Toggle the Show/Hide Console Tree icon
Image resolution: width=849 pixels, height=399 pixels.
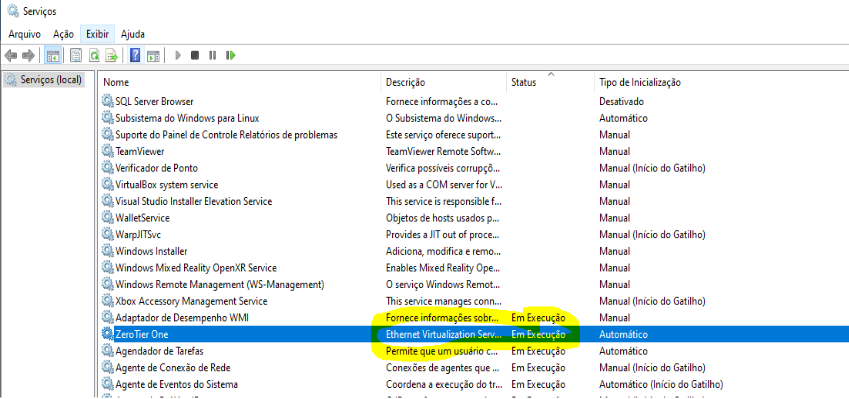tap(53, 55)
